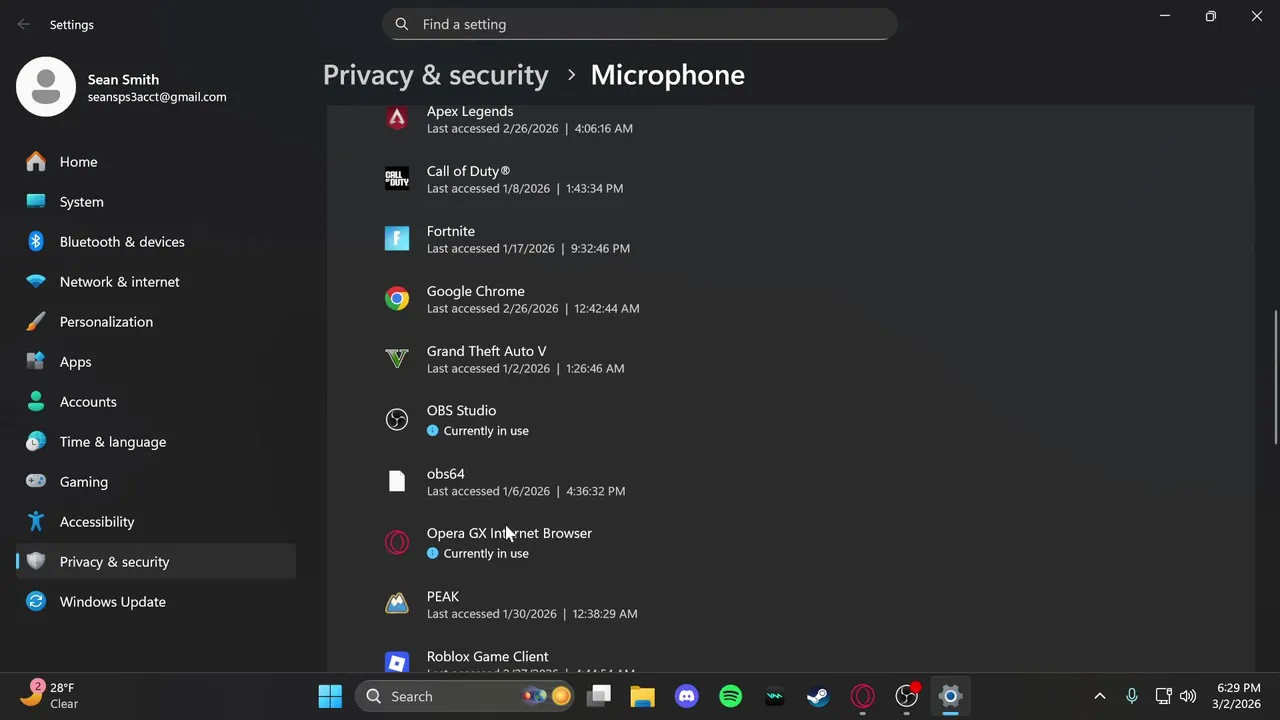Click the user profile avatar
The height and width of the screenshot is (720, 1280).
[46, 87]
